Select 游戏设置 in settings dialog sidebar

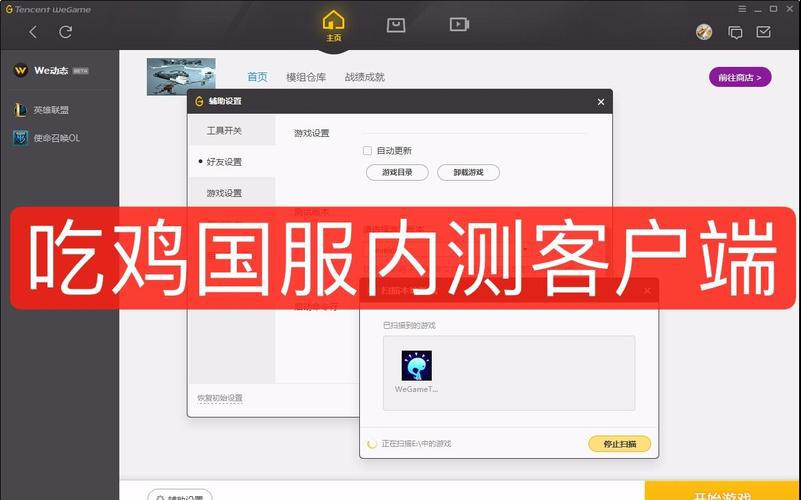[232, 193]
